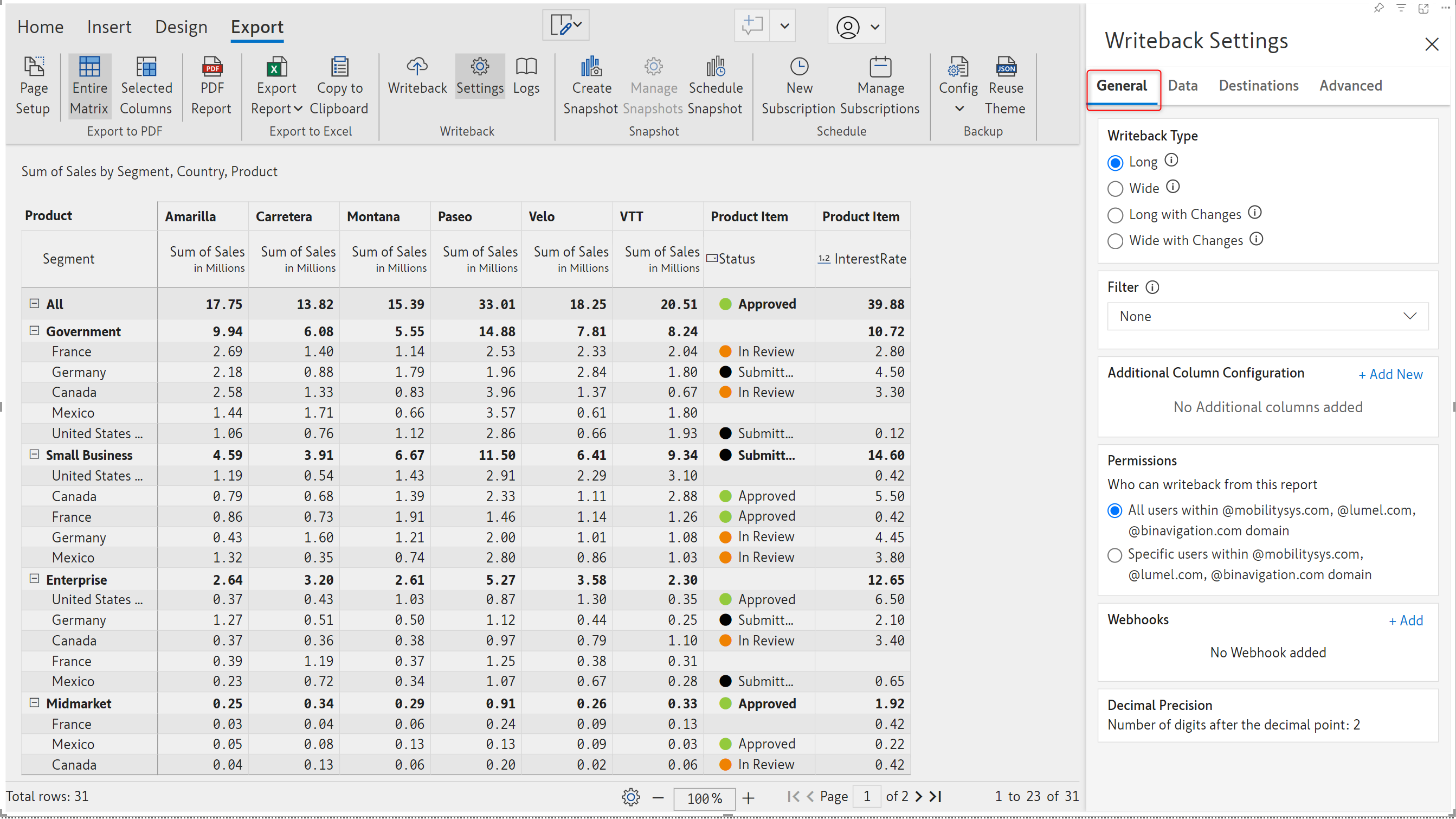Choose Specific users within domain permission

[x=1114, y=555]
